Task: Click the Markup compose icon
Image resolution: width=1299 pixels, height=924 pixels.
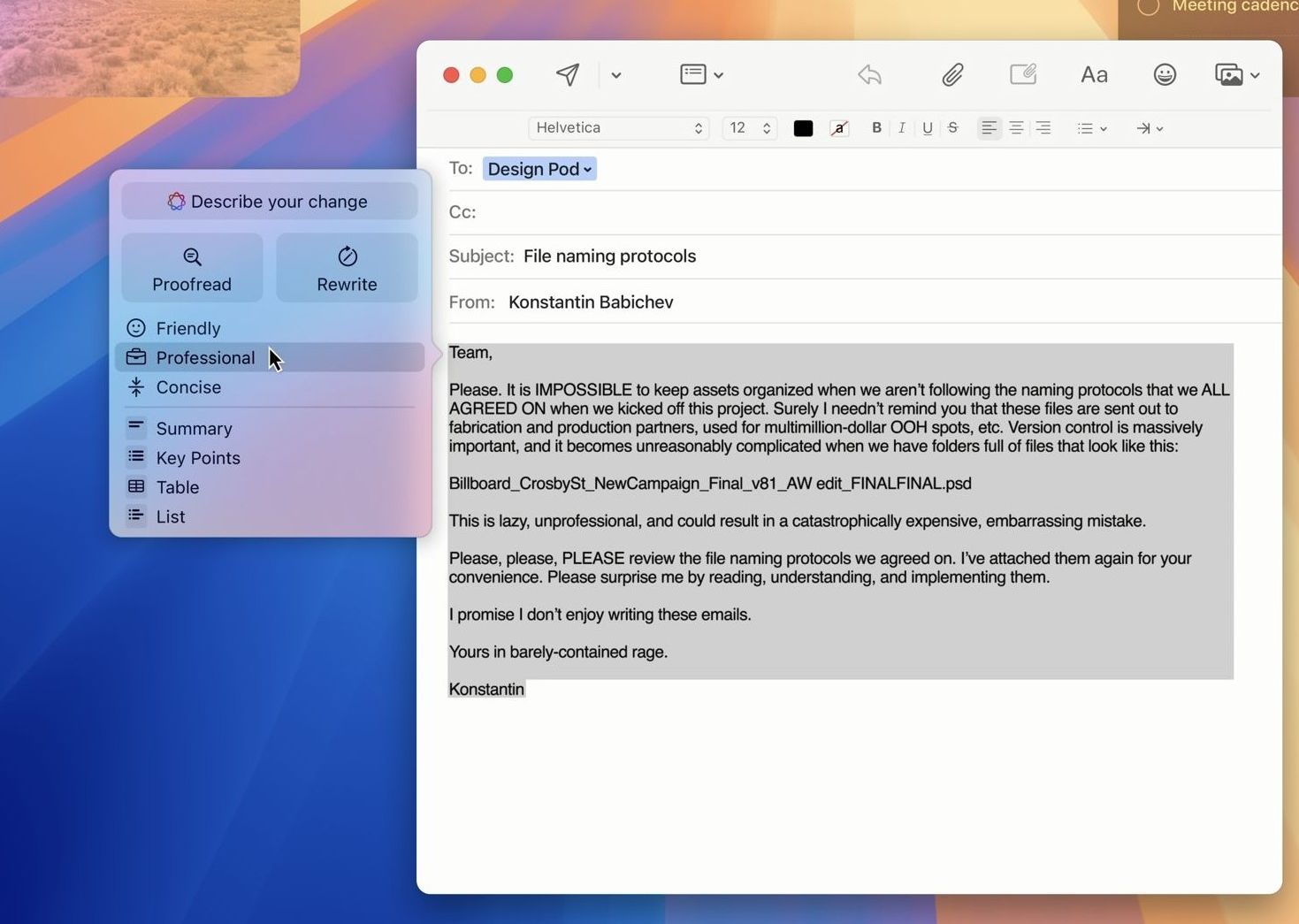Action: click(1023, 74)
